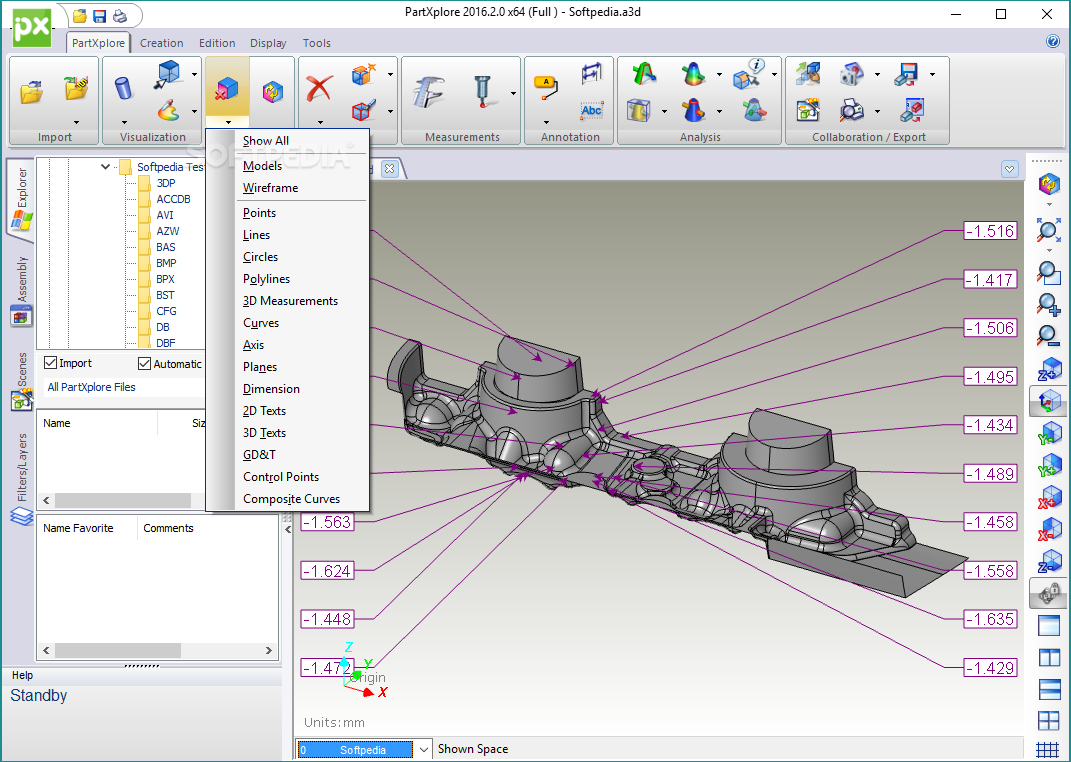Screen dimensions: 1071x762
Task: Click the color palette visualization icon
Action: point(168,110)
